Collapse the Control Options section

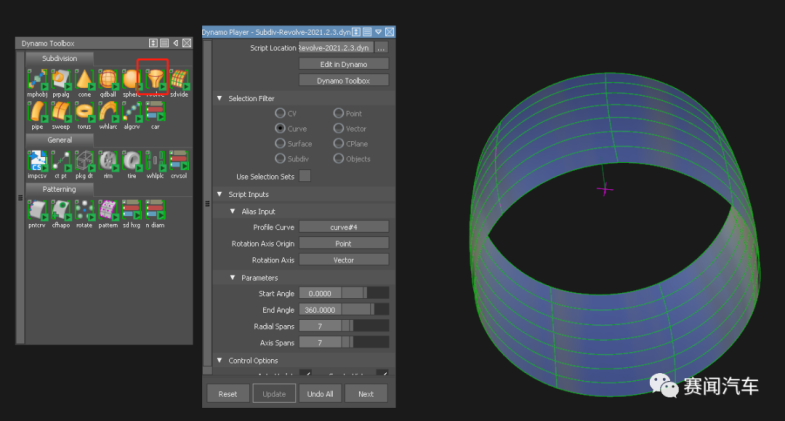tap(219, 360)
